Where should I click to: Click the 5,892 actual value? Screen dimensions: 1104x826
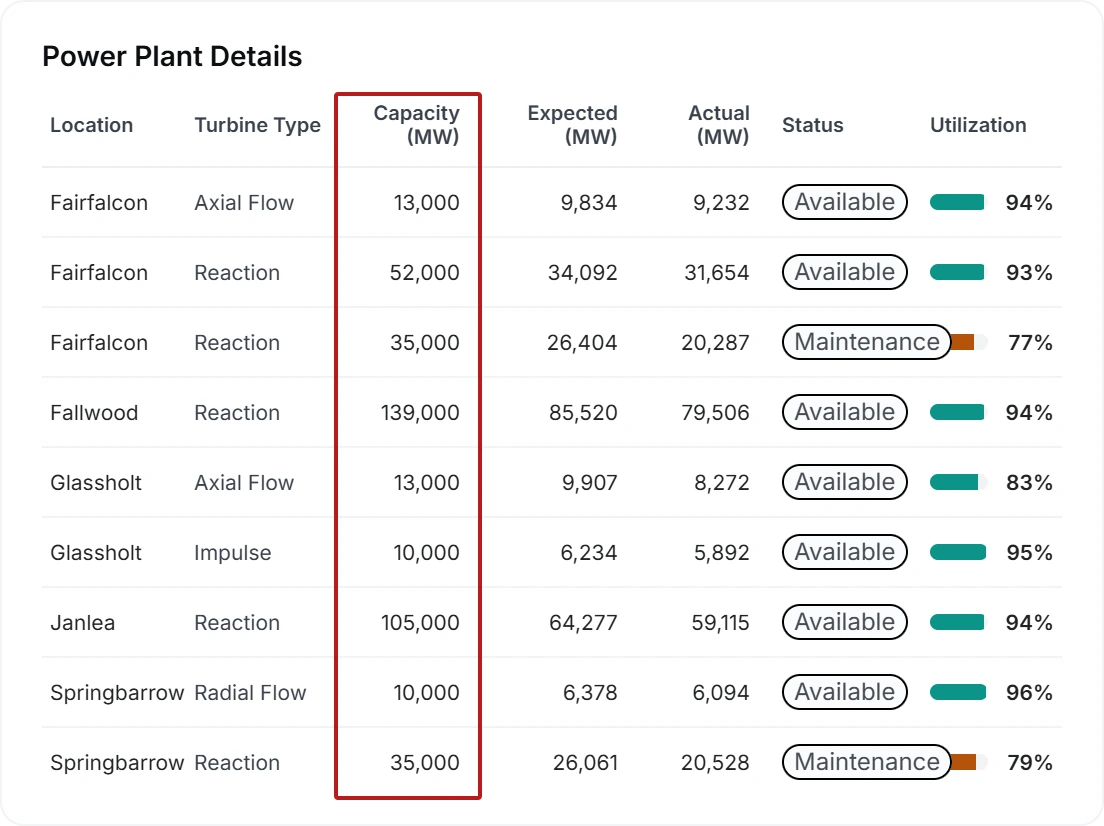(x=722, y=553)
